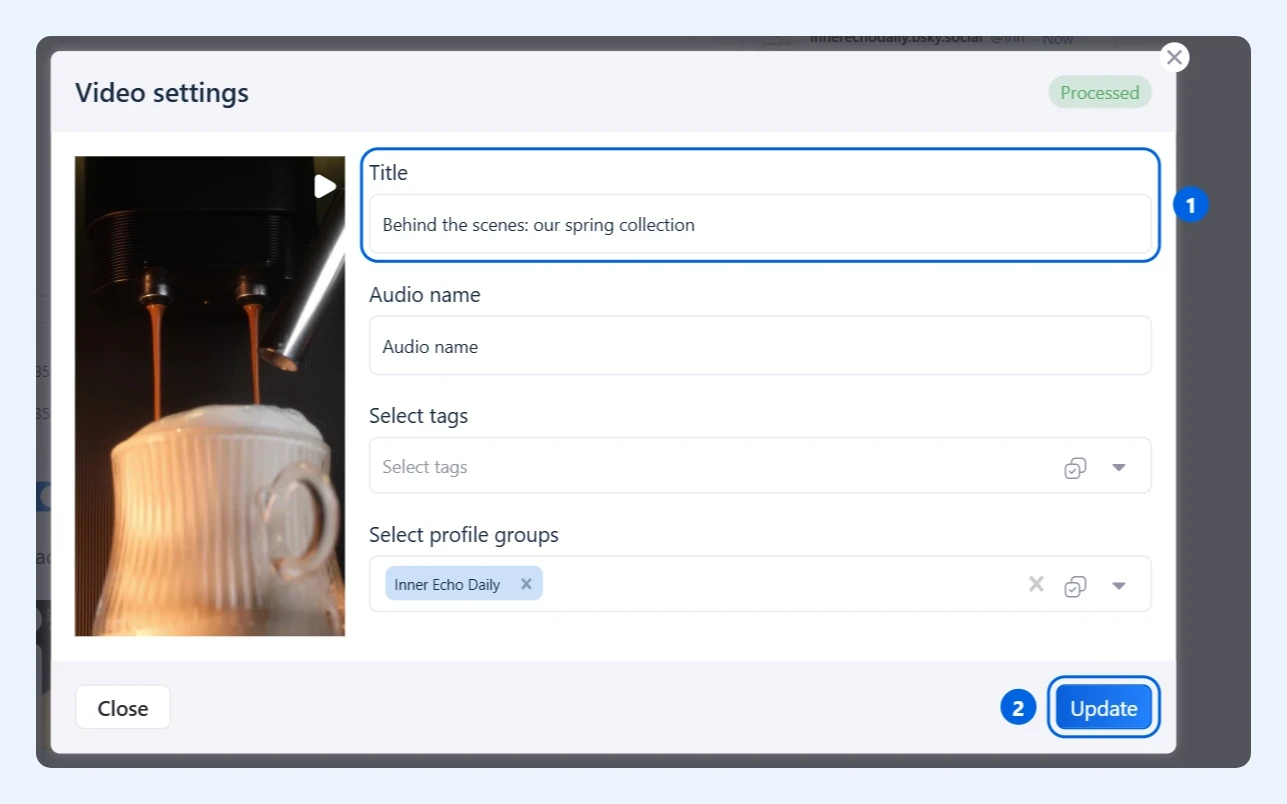
Task: Click the Update button
Action: [1104, 708]
